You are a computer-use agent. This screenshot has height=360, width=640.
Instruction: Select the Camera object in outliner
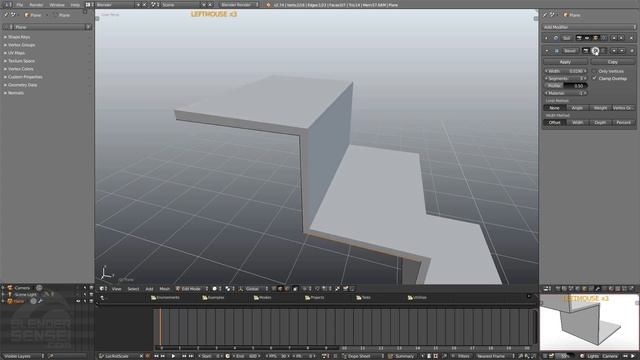[x=22, y=288]
